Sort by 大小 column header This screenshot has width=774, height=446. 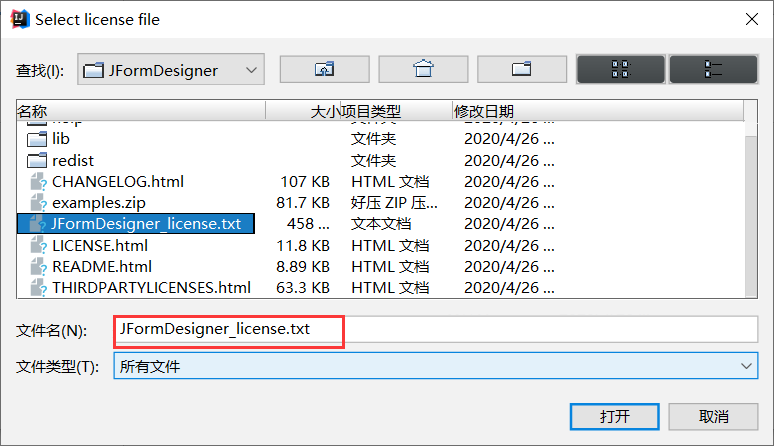[x=304, y=111]
